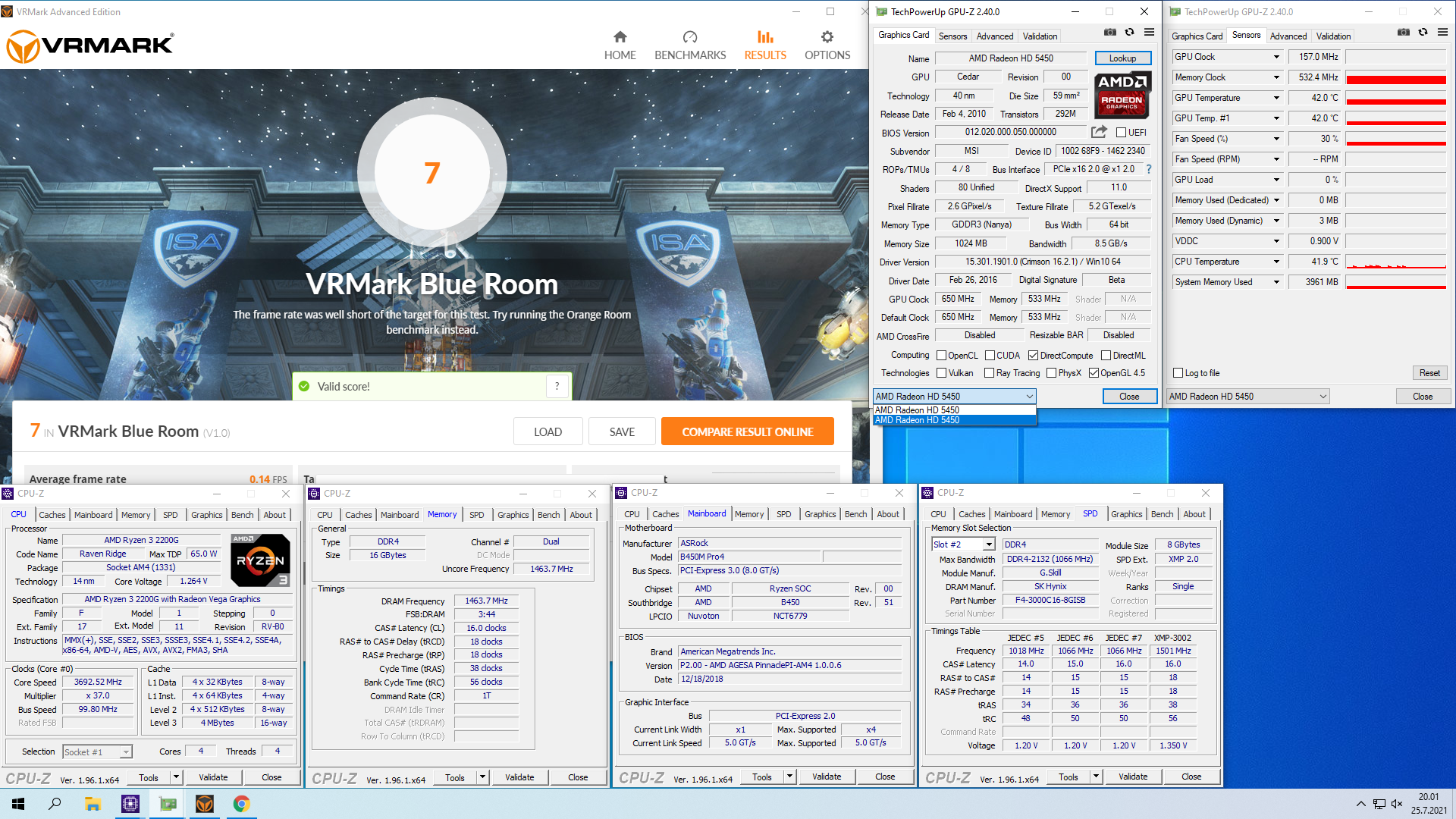Open Slot #2 dropdown in CPU-Z SPD

coord(989,544)
